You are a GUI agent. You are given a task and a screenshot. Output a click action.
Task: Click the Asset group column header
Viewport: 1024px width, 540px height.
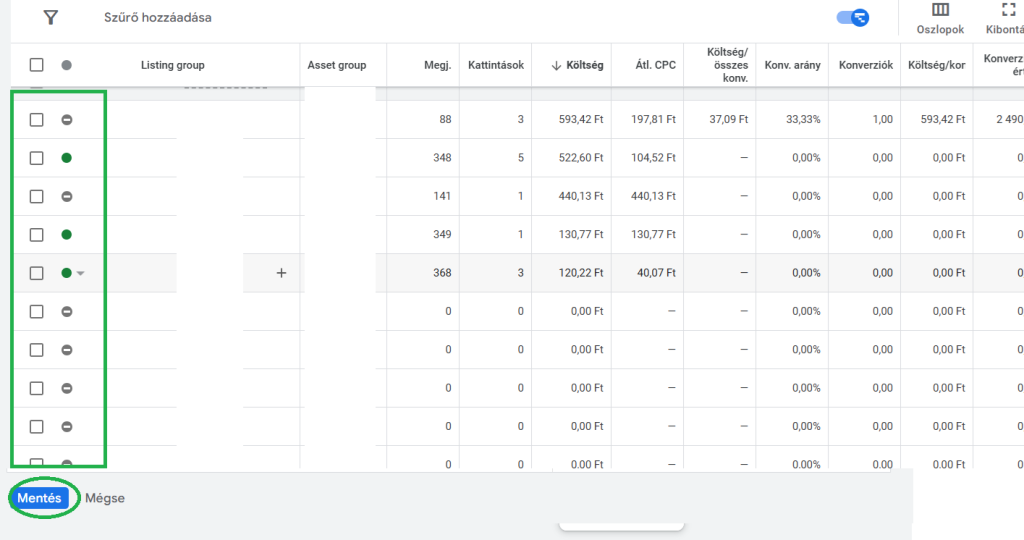(336, 65)
